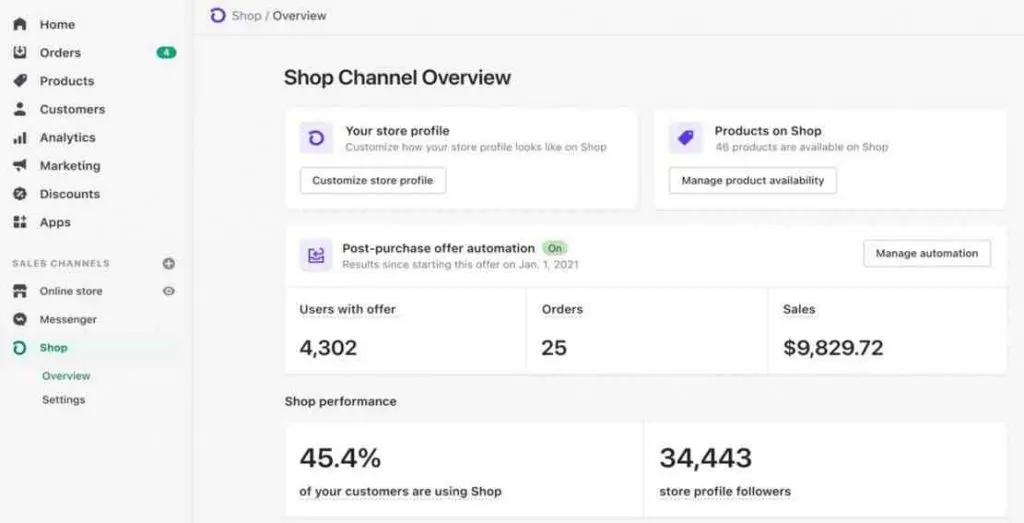Click the store profile card icon

pyautogui.click(x=316, y=138)
